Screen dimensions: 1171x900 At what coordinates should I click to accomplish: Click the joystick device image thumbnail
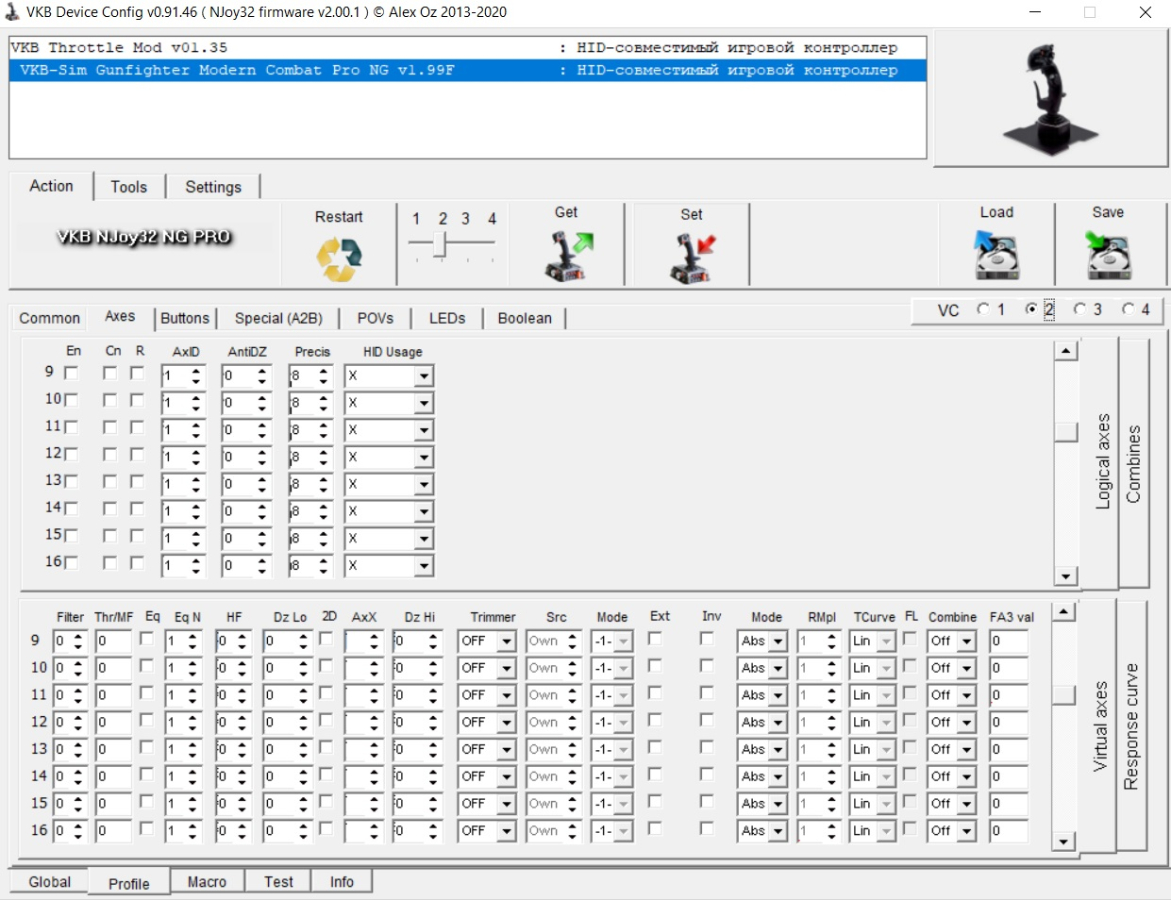click(1052, 98)
